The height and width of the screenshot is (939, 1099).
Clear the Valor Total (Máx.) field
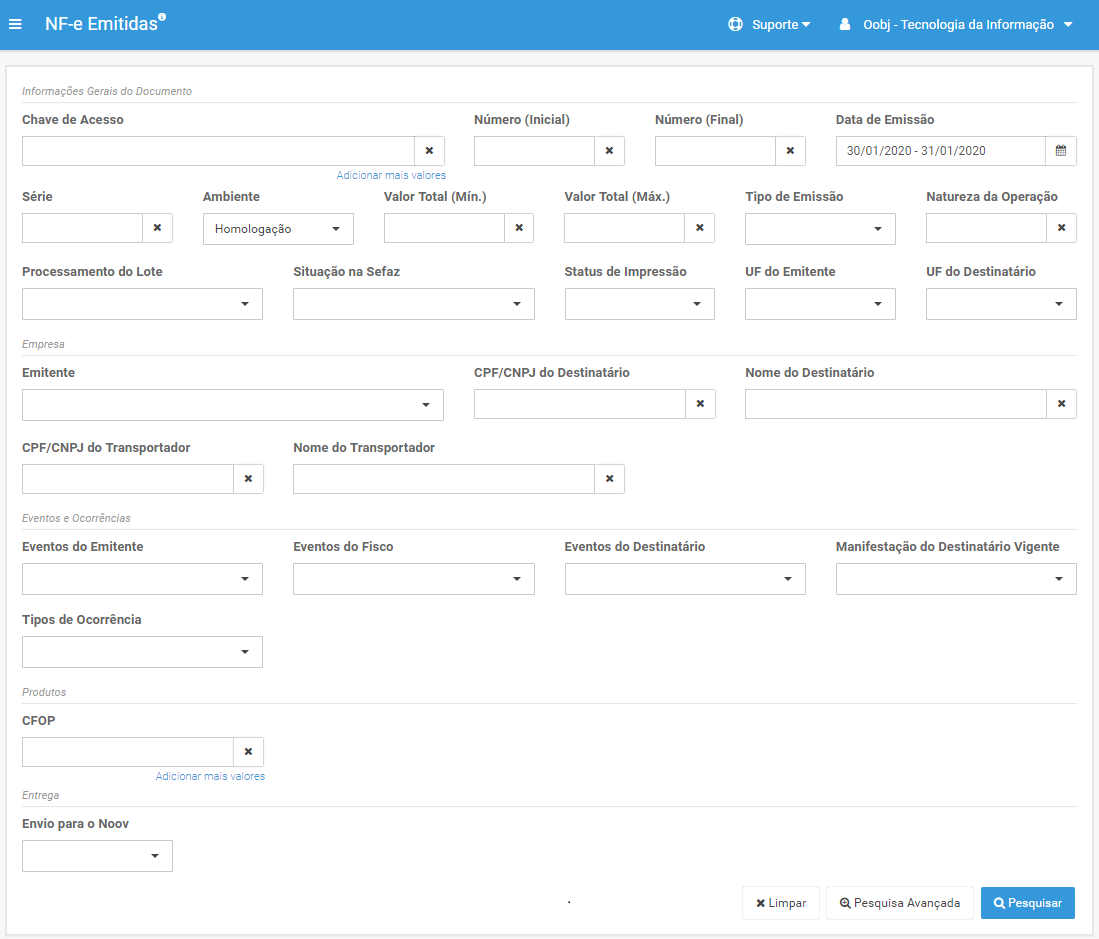pos(699,228)
